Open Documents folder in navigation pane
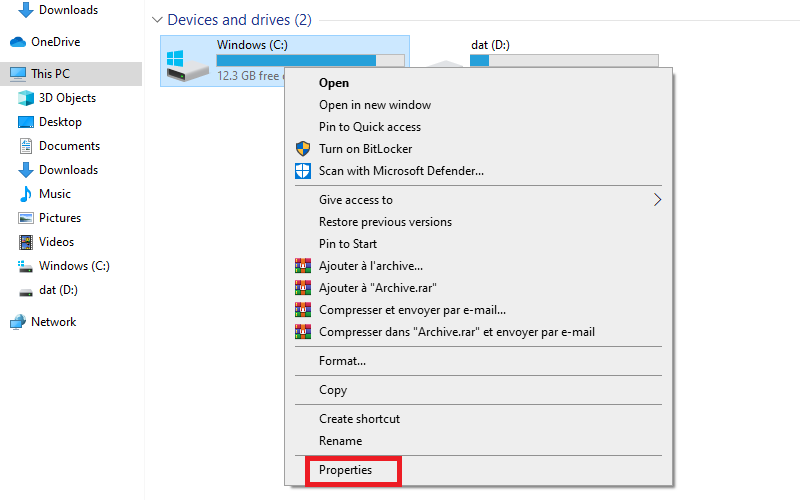 [x=69, y=146]
